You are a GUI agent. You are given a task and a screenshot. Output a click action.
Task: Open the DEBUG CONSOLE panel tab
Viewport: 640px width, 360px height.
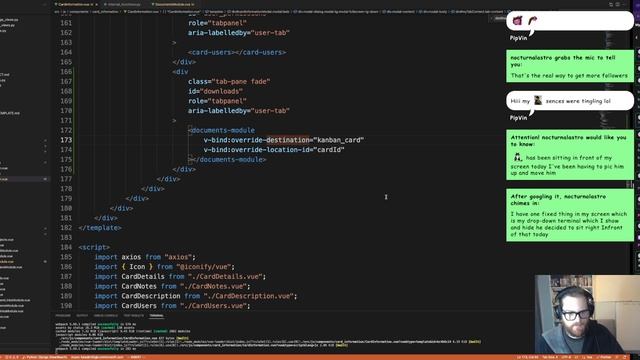click(106, 316)
